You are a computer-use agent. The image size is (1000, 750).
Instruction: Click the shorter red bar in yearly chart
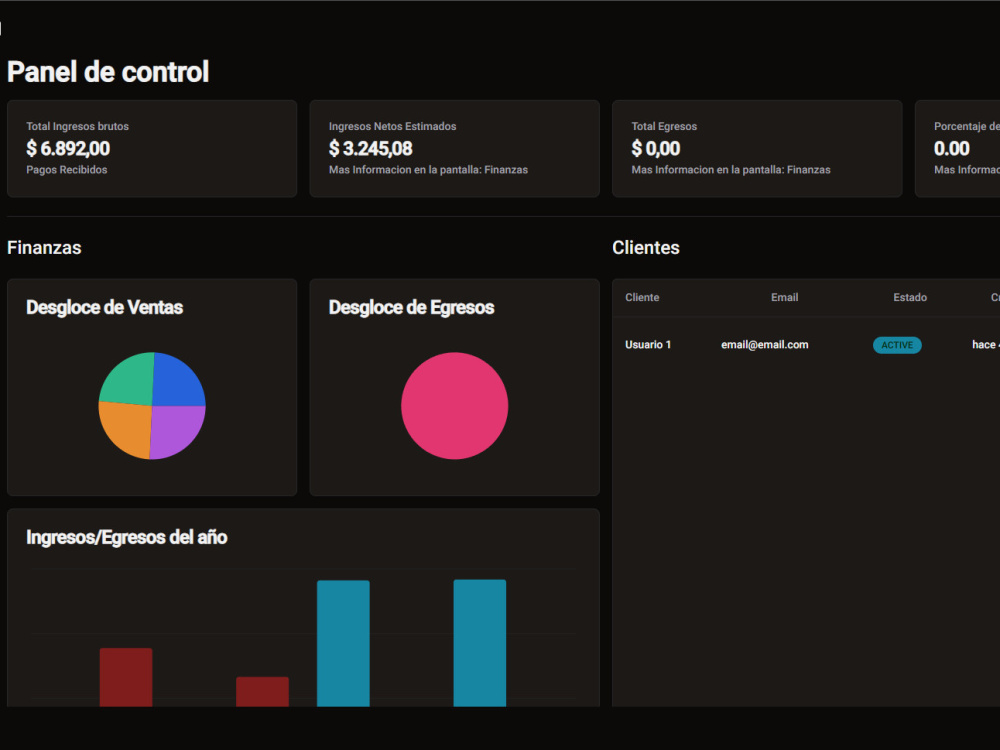[x=262, y=692]
